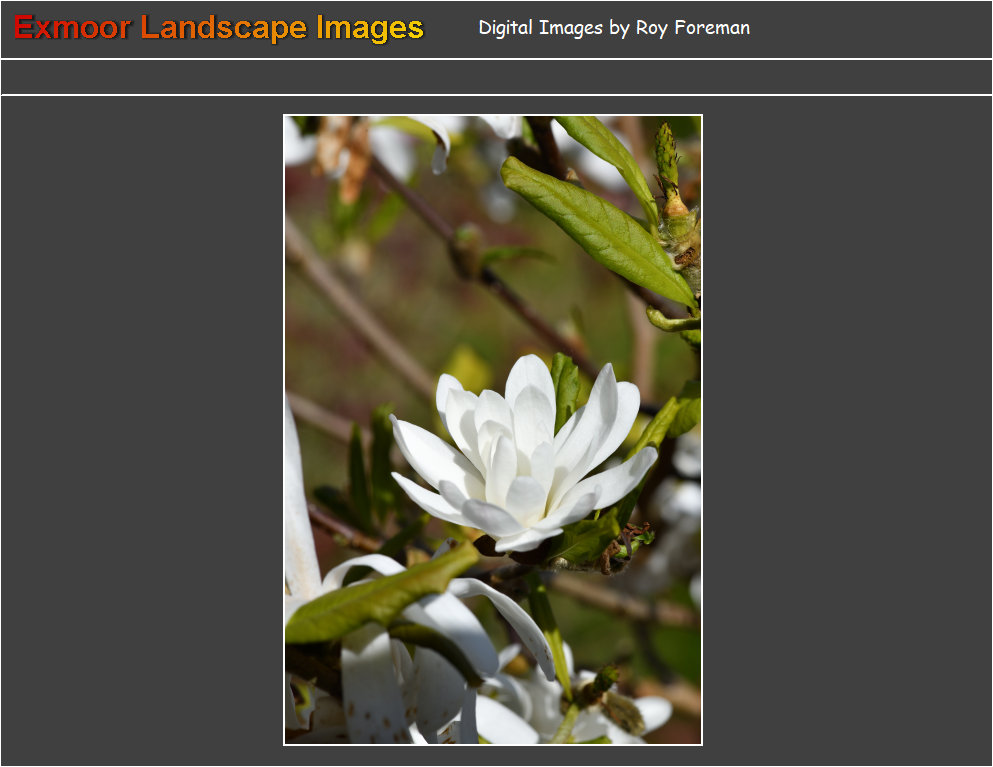Click the dark gray blank area left of the photo
The width and height of the screenshot is (993, 767).
pos(140,430)
